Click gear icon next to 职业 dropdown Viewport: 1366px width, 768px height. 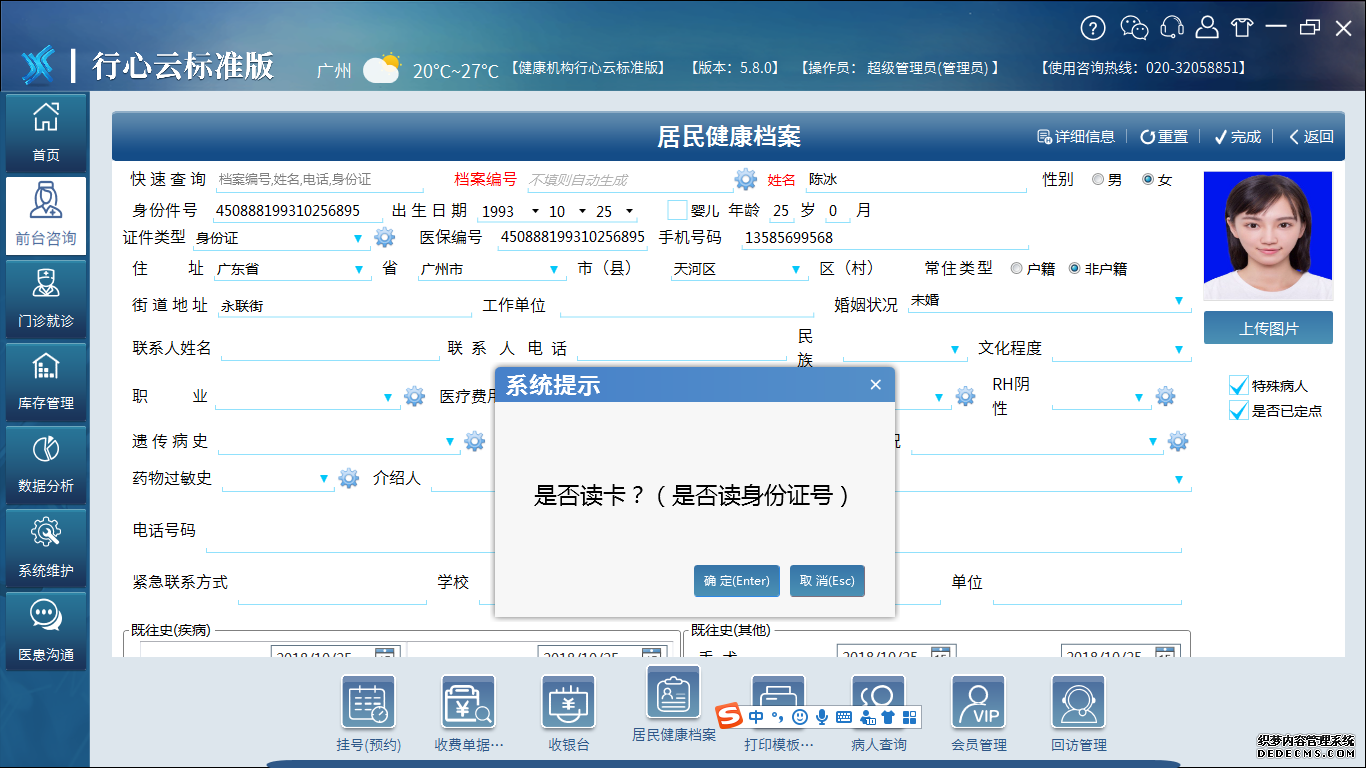(414, 397)
